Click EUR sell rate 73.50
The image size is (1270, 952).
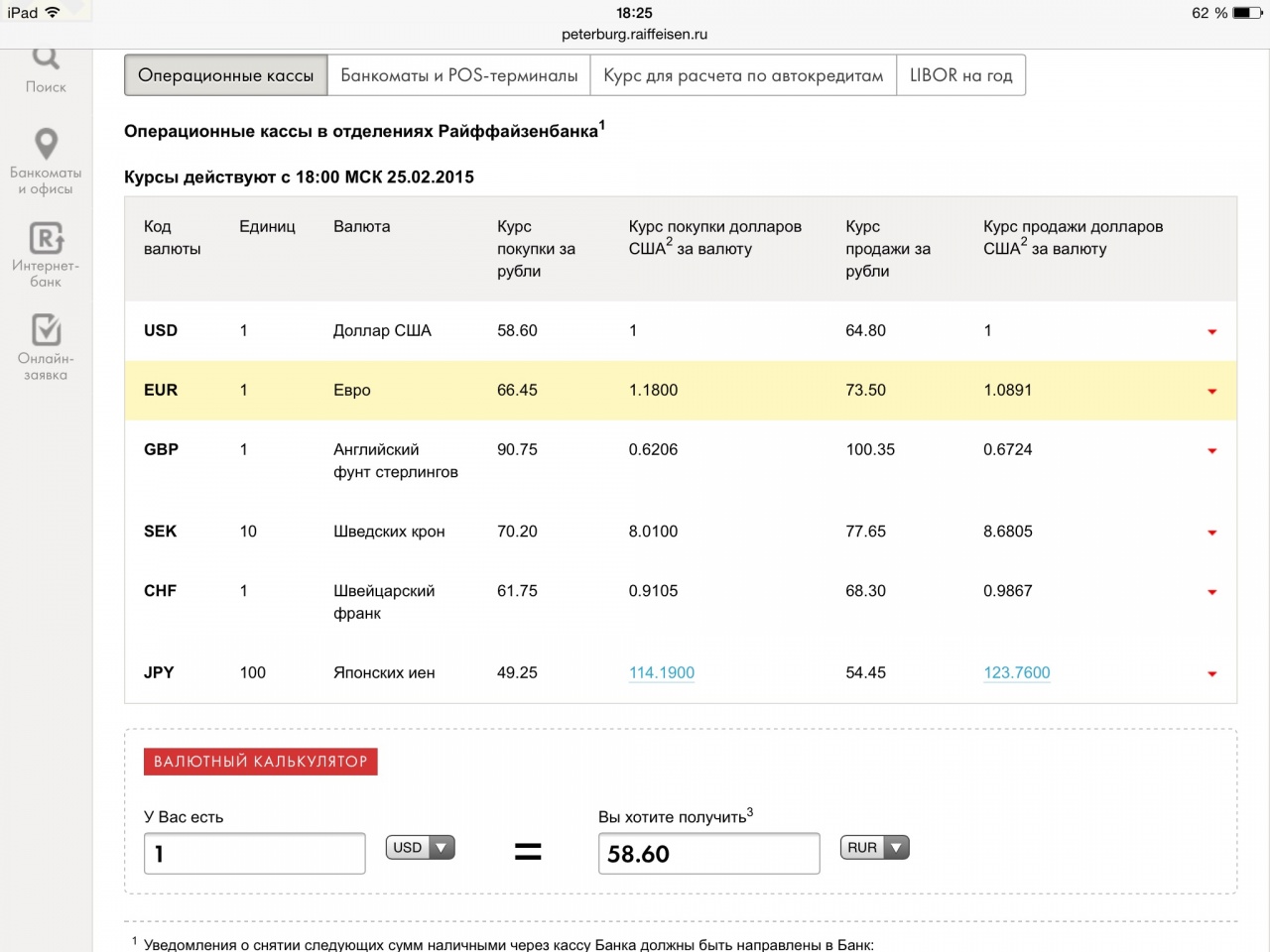pos(865,390)
